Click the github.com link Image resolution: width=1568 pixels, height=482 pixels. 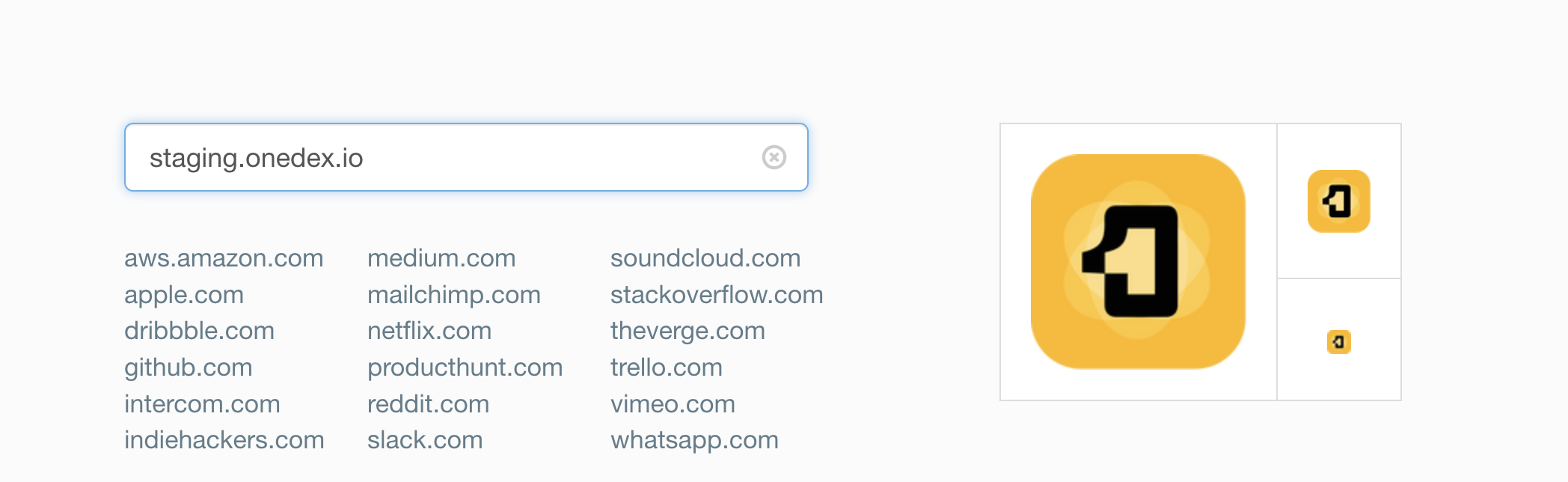point(189,367)
